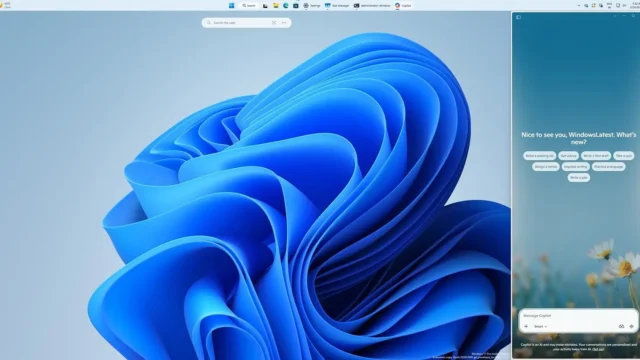Viewport: 640px width, 360px height.
Task: Select the Copilot taskbar item
Action: (403, 5)
